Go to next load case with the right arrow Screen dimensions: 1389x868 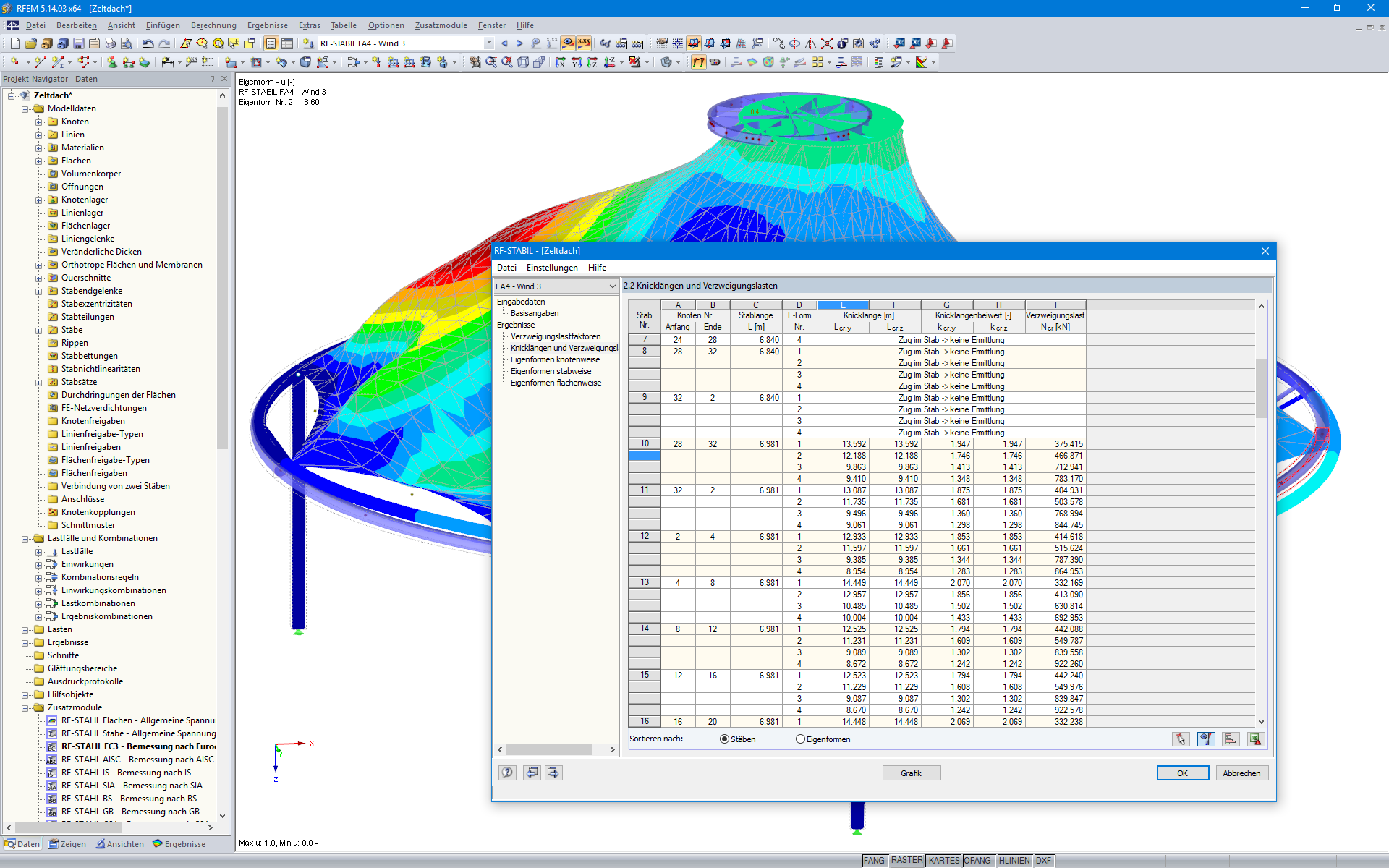519,43
